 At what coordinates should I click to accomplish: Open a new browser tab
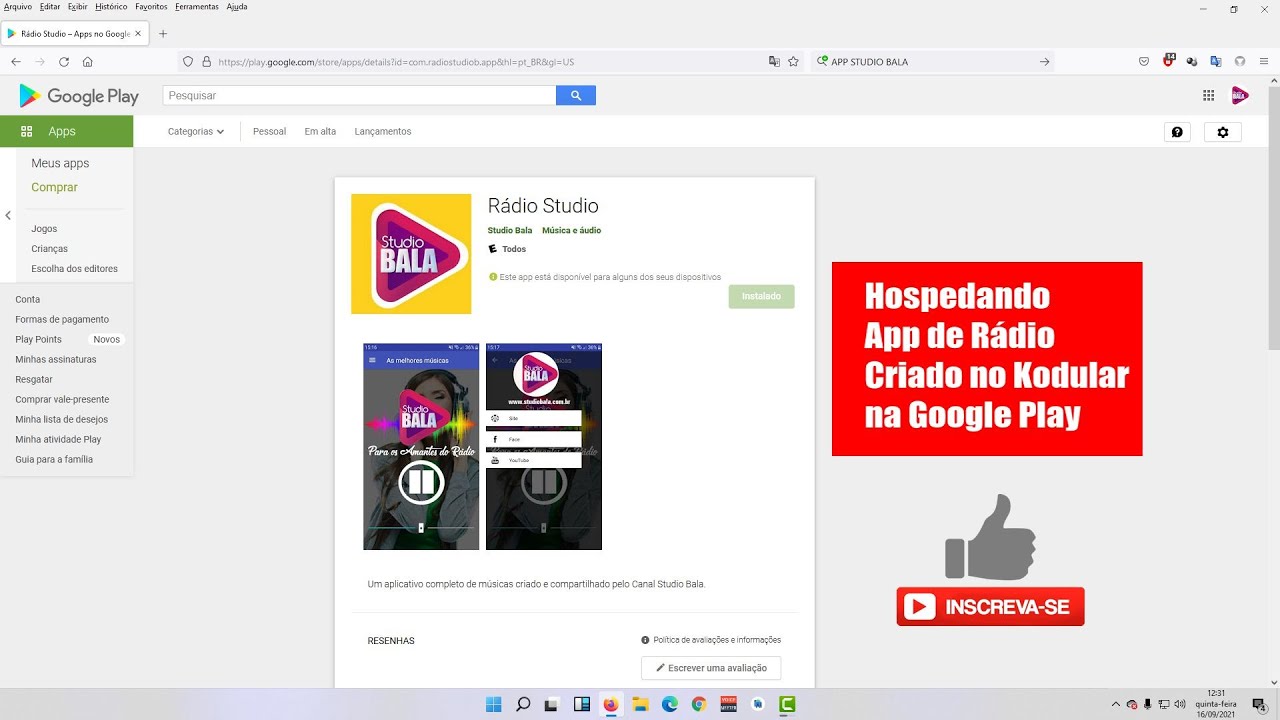tap(163, 34)
